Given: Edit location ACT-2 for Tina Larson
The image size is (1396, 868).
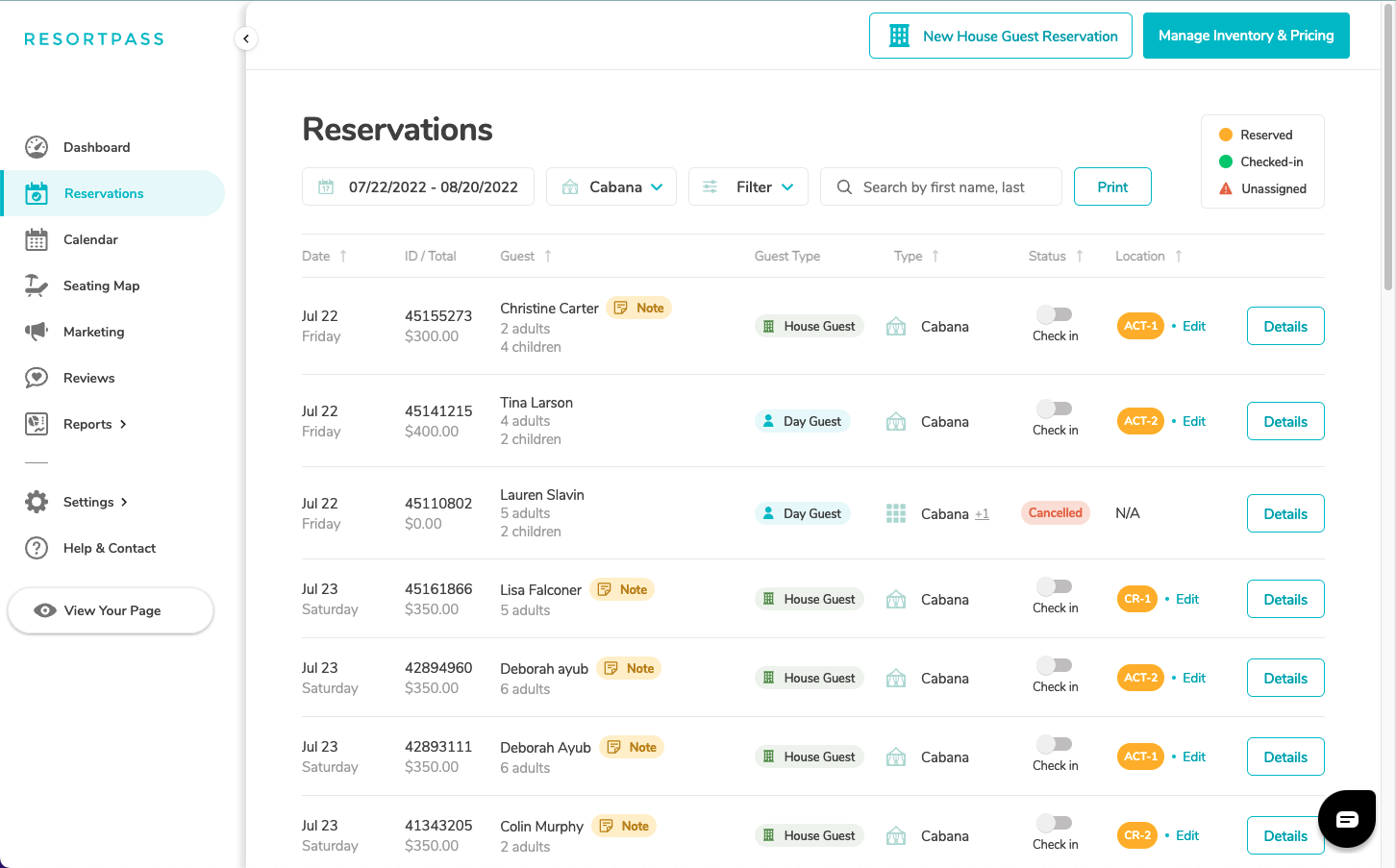Looking at the screenshot, I should point(1194,421).
